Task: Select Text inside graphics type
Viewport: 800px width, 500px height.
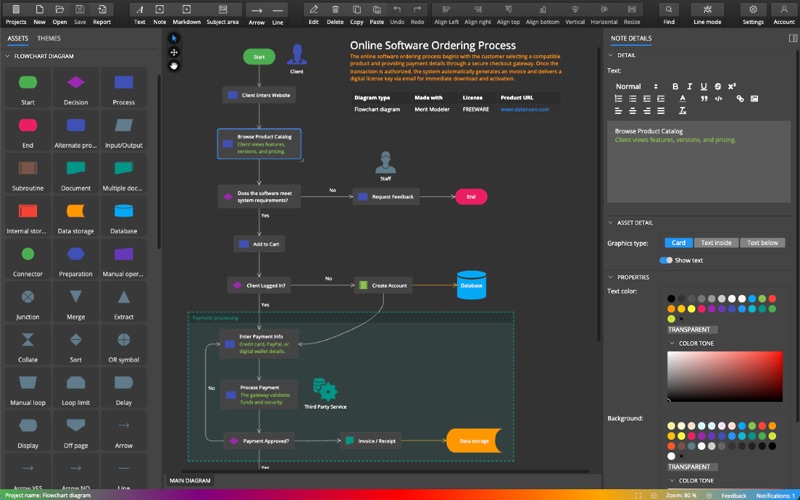Action: [716, 243]
